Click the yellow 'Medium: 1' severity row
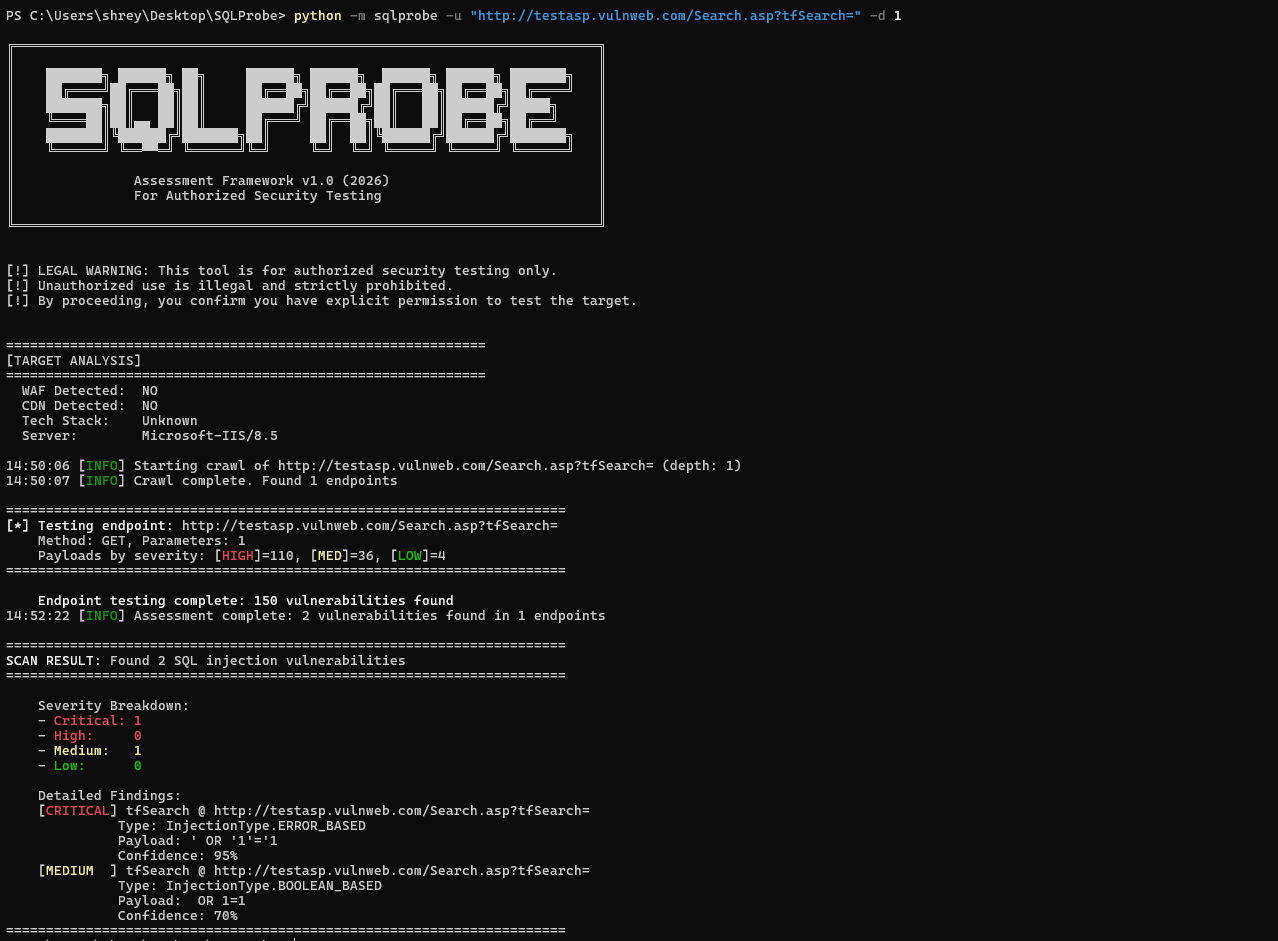This screenshot has width=1278, height=941. (90, 751)
